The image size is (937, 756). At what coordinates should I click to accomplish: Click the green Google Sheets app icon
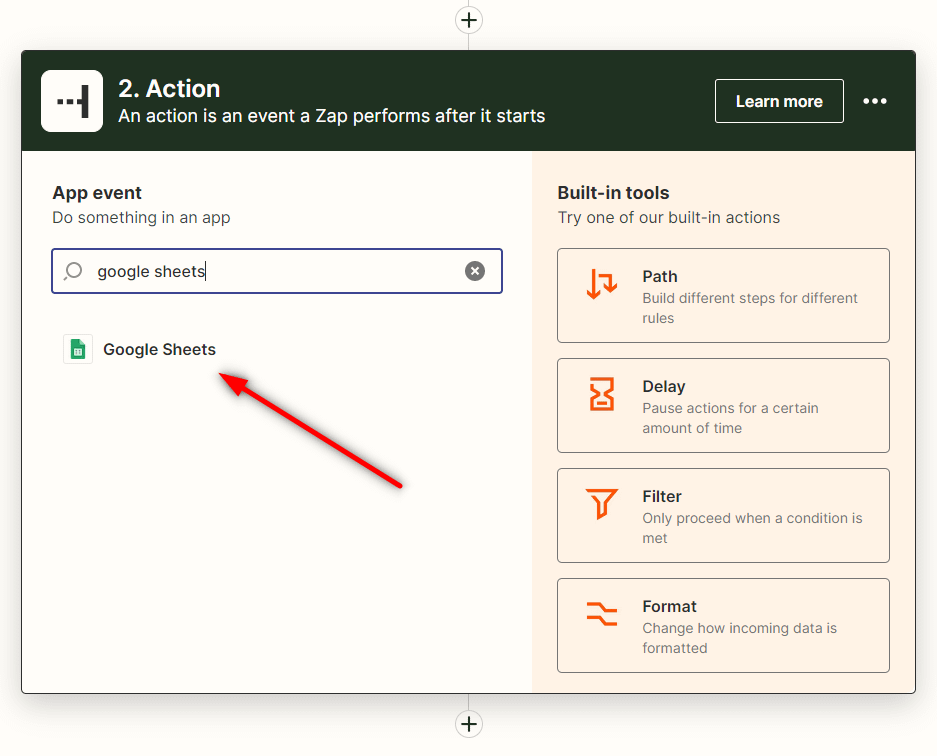[x=78, y=349]
